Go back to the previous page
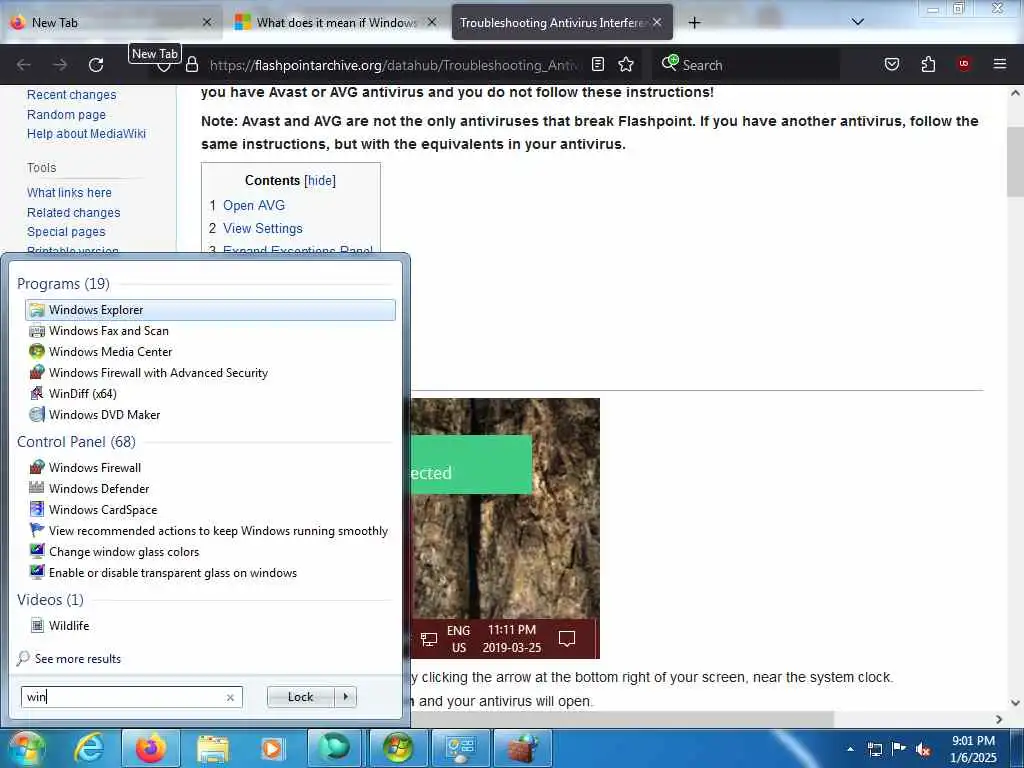The image size is (1024, 768). [24, 65]
